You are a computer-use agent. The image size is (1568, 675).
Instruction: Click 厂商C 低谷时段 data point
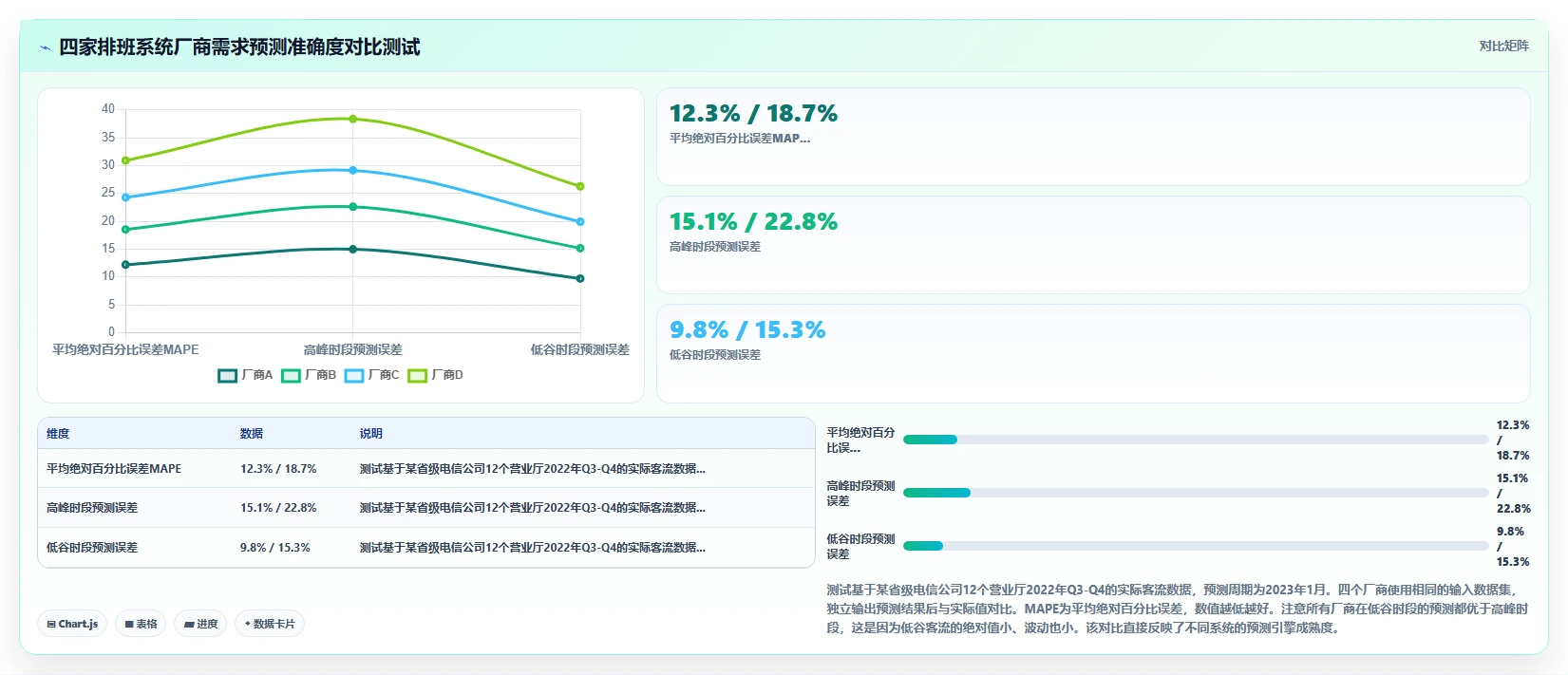[x=580, y=221]
